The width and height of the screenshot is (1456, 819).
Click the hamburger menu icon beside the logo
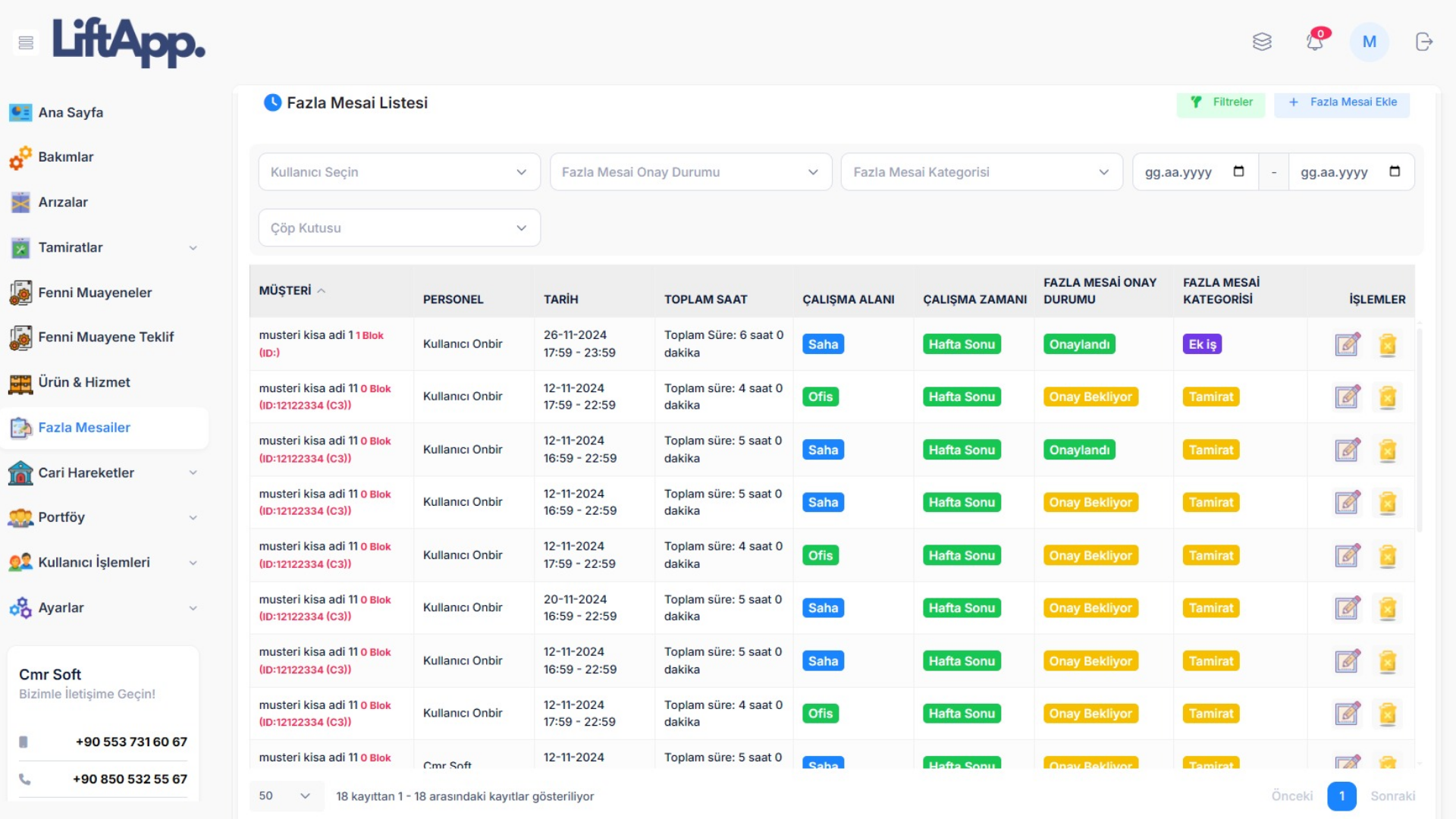pyautogui.click(x=26, y=42)
